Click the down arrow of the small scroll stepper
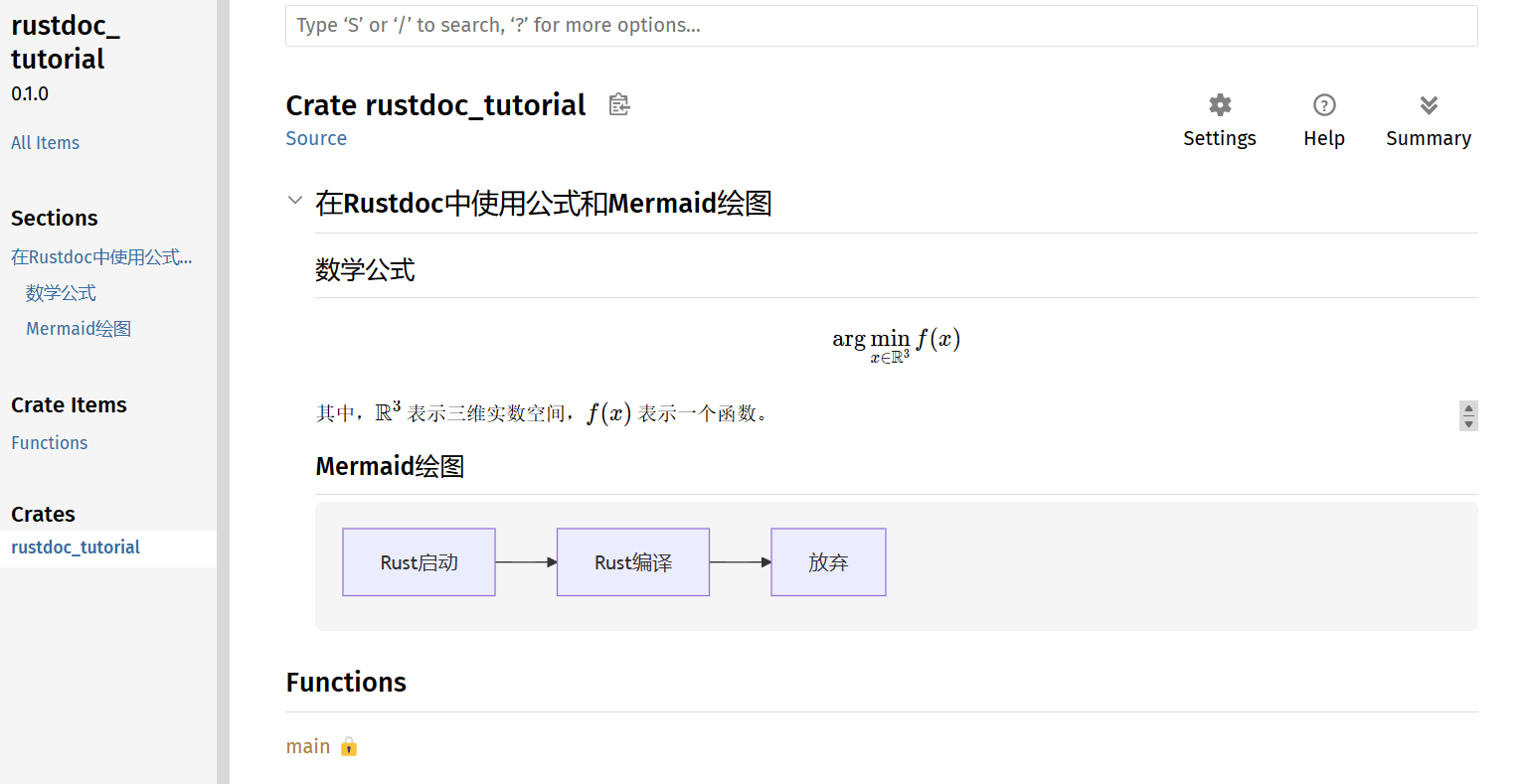The image size is (1529, 784). tap(1468, 423)
